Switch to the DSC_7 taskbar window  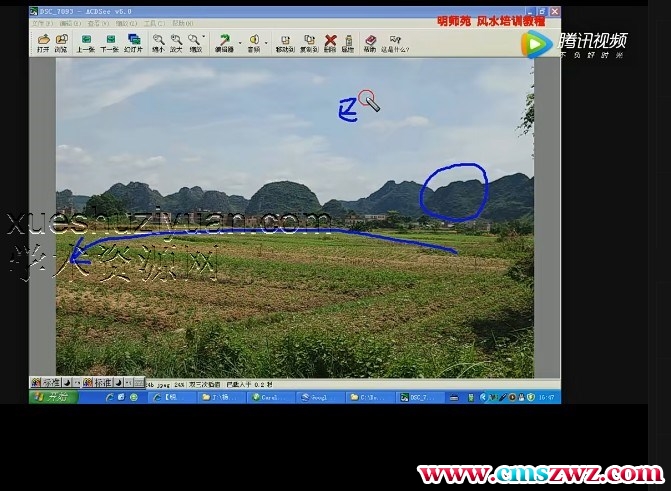coord(418,397)
